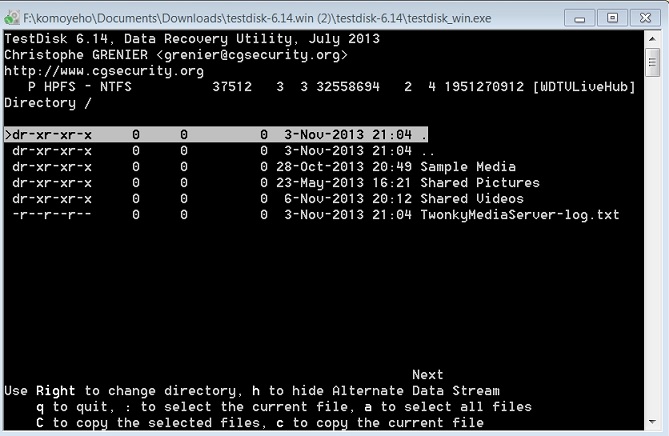Click the 1951270912 sector count value
669x436 pixels.
[484, 87]
